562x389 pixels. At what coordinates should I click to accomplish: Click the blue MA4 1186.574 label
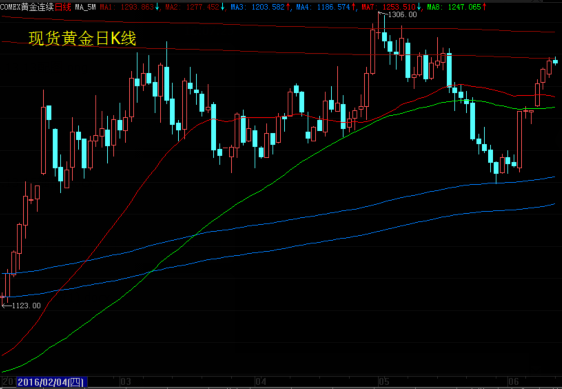[323, 7]
